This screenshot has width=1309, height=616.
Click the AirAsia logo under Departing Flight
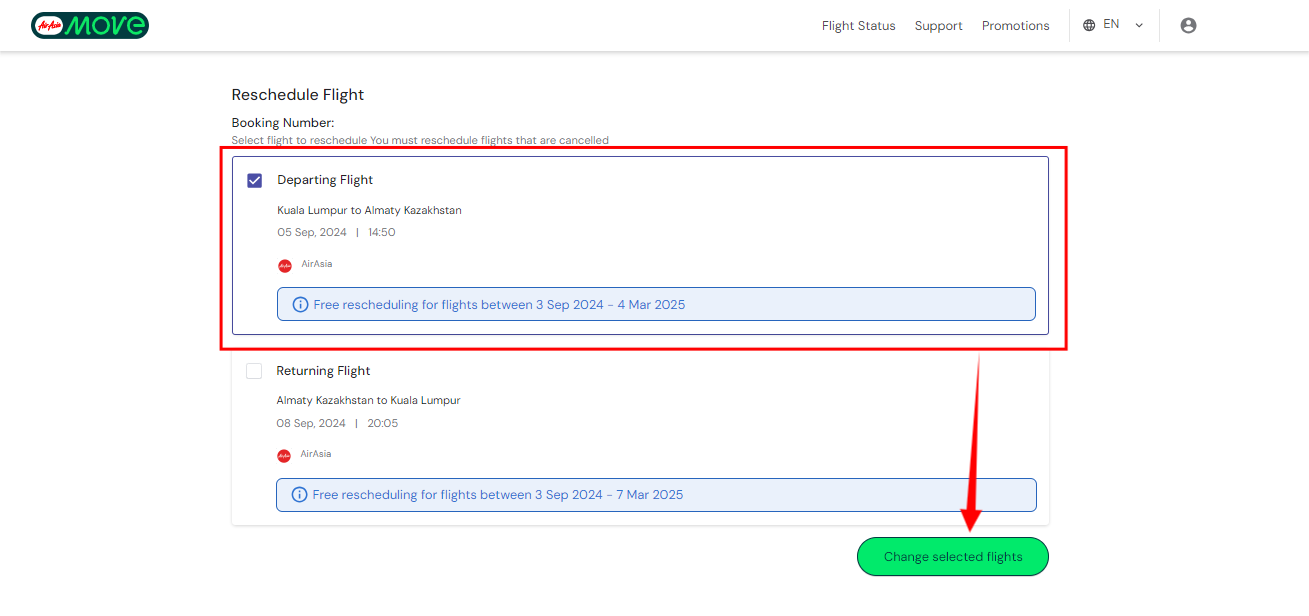(x=285, y=265)
